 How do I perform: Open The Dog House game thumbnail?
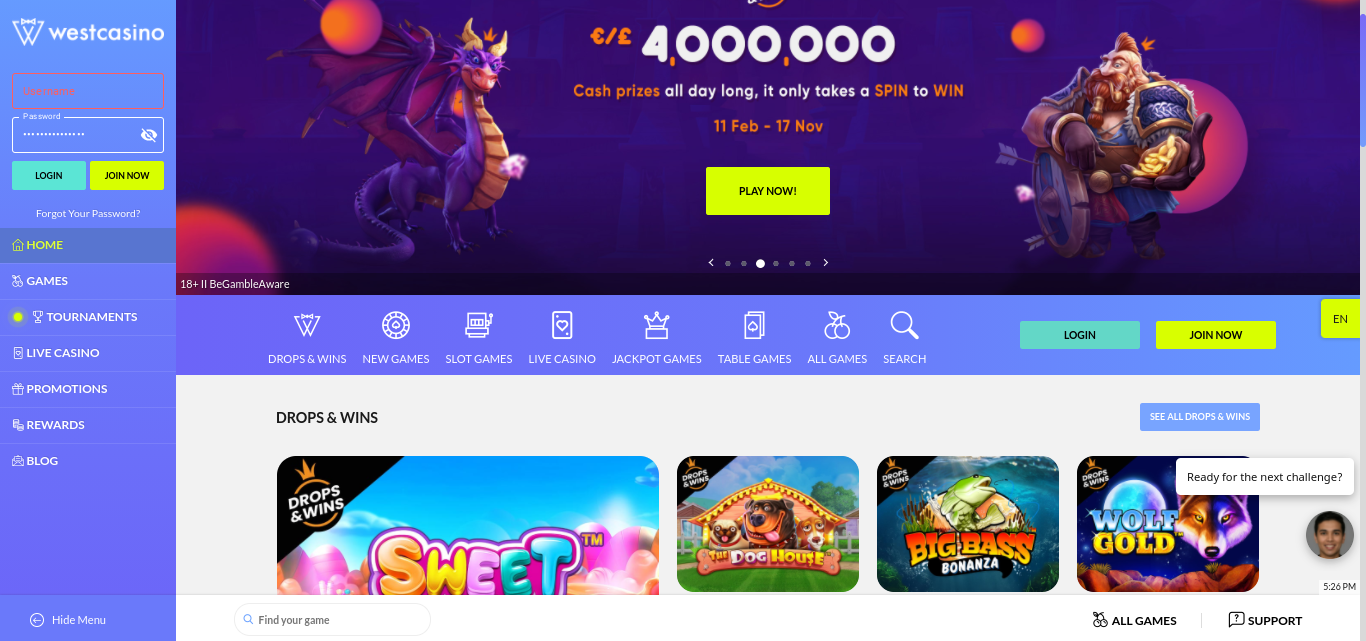point(768,524)
